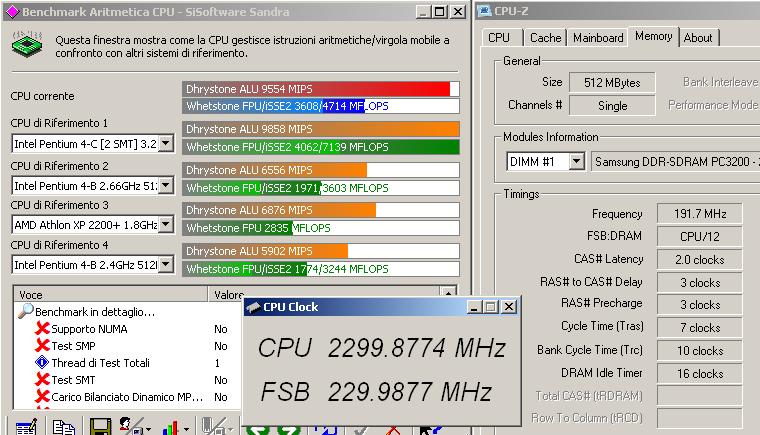Open the options notepad-with-pencil toolbar icon
760x435 pixels.
[x=26, y=427]
